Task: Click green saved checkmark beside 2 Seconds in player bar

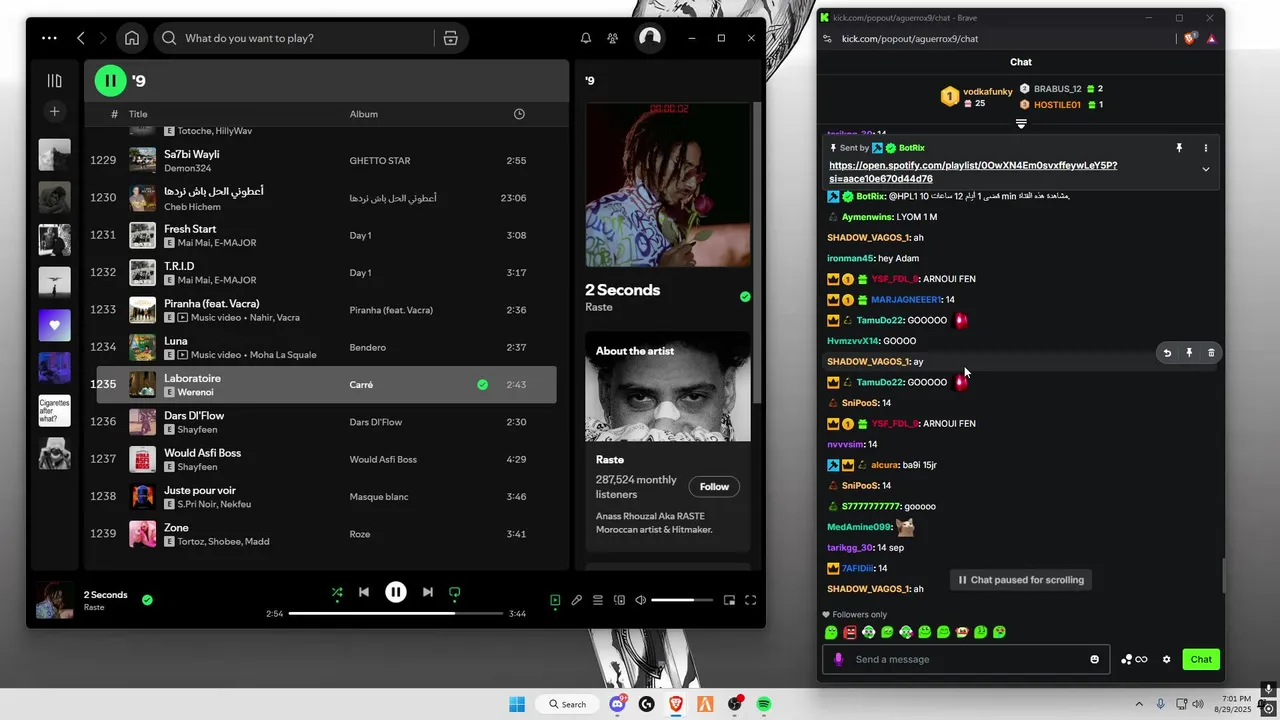Action: (147, 600)
